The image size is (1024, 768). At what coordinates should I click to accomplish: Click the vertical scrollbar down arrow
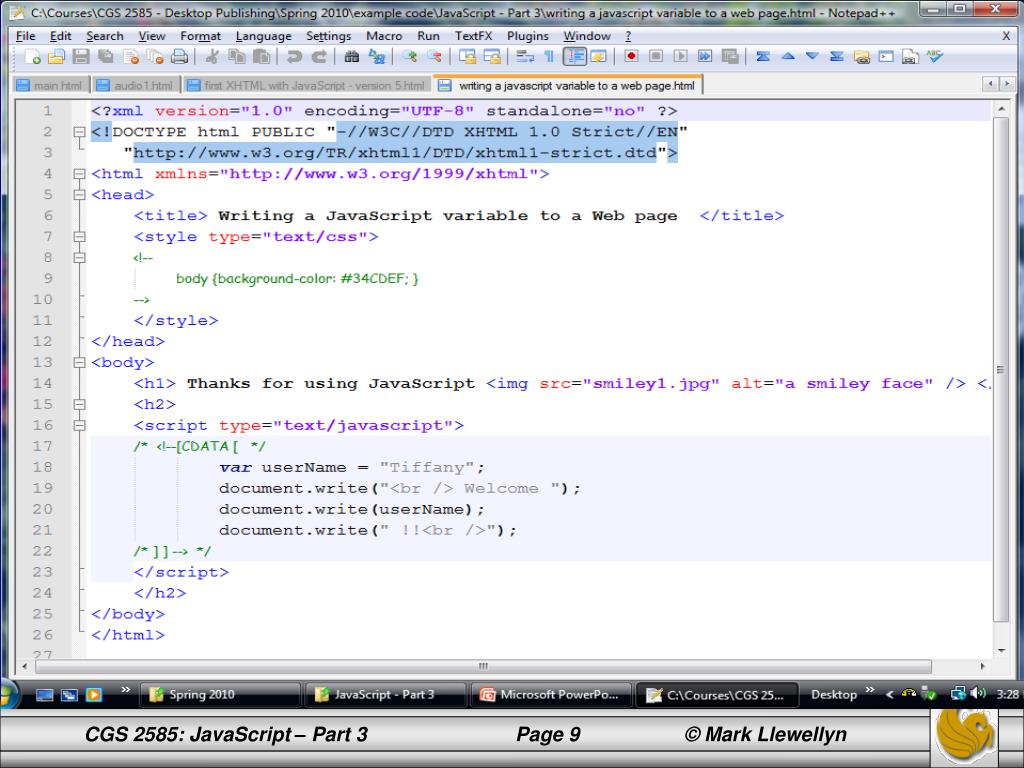tap(1001, 650)
